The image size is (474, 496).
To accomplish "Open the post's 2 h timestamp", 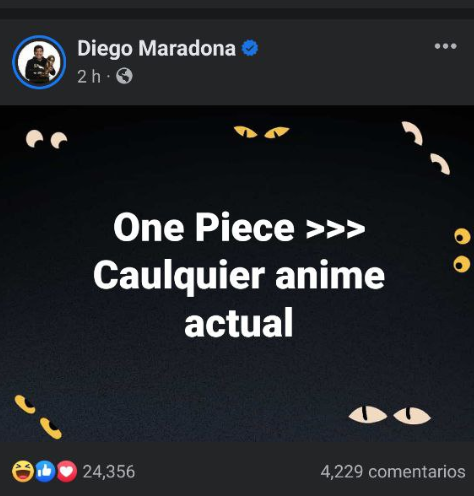I will click(x=89, y=77).
